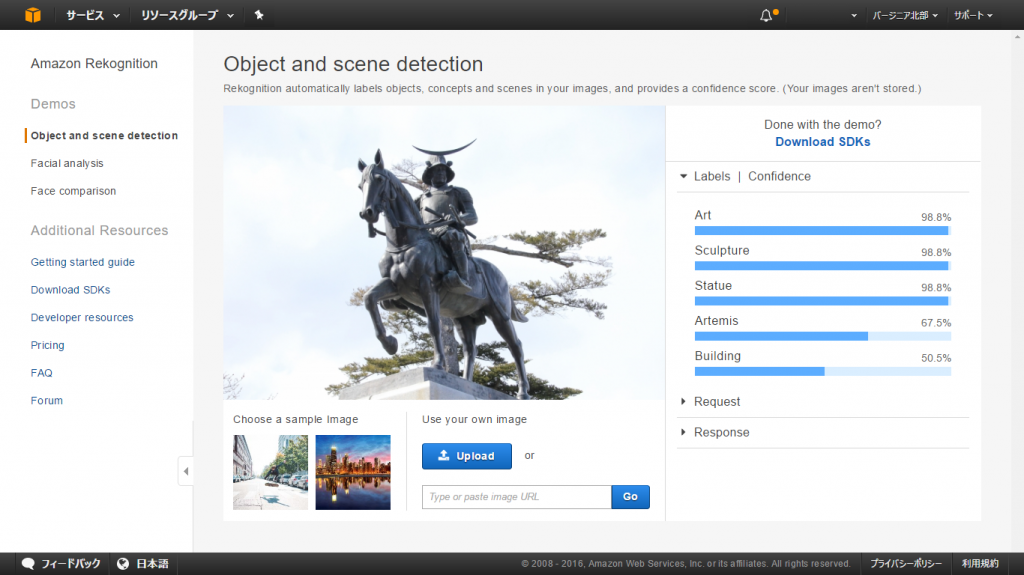This screenshot has height=575, width=1024.
Task: Open the サービス dropdown menu
Action: [x=93, y=15]
